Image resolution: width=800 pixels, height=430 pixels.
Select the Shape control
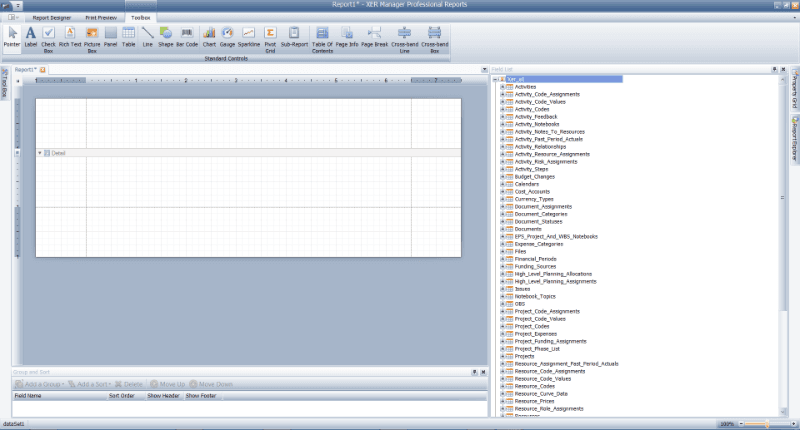tap(166, 38)
